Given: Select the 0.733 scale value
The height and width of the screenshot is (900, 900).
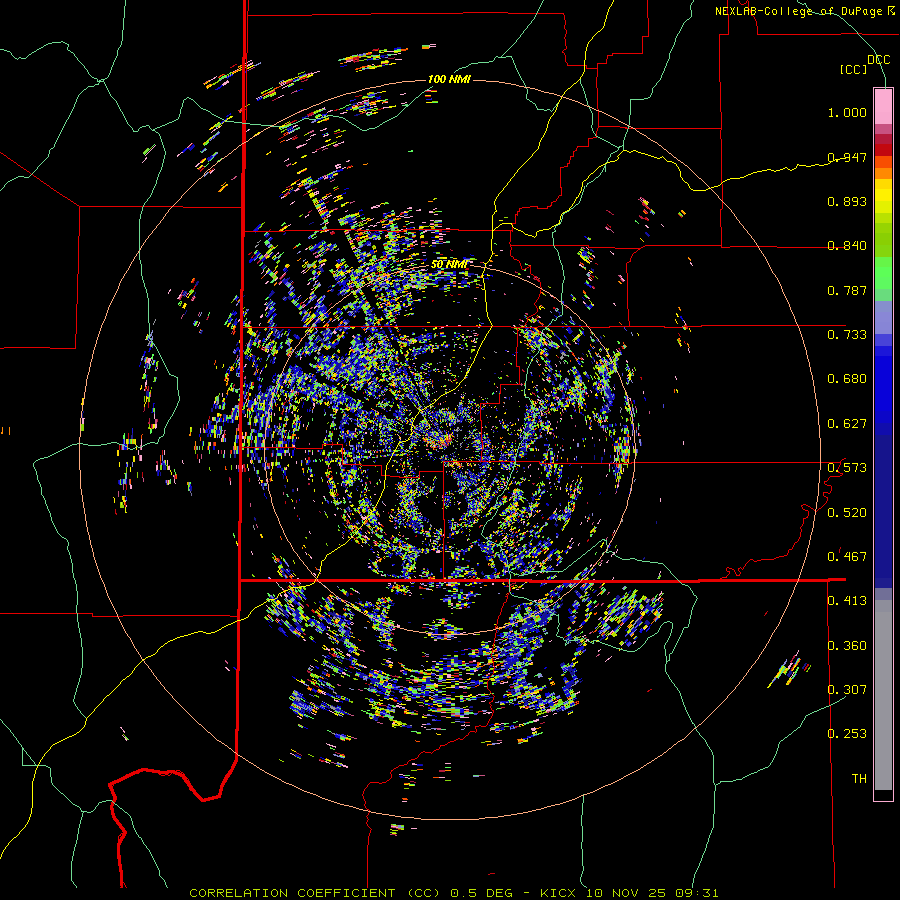Looking at the screenshot, I should coord(847,335).
